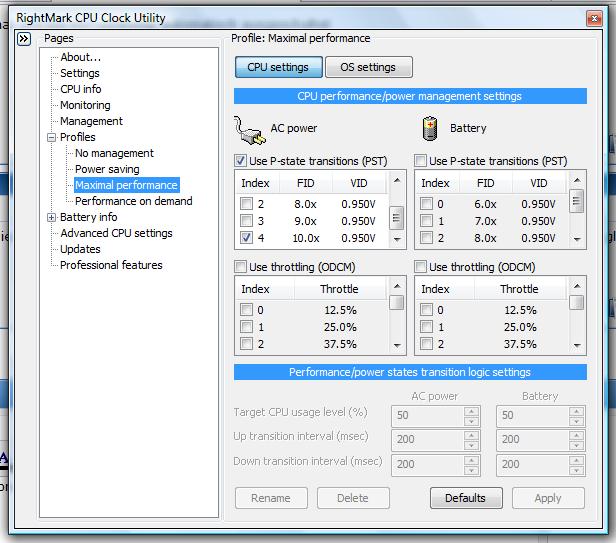Check AC power P-state index 3 (9.0x)
This screenshot has height=543, width=616.
click(x=246, y=220)
